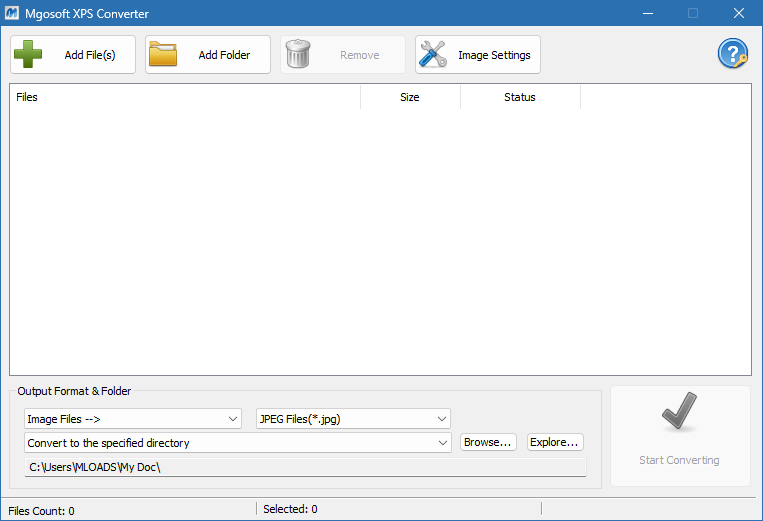Click the green plus Add File(s) icon

tap(28, 54)
